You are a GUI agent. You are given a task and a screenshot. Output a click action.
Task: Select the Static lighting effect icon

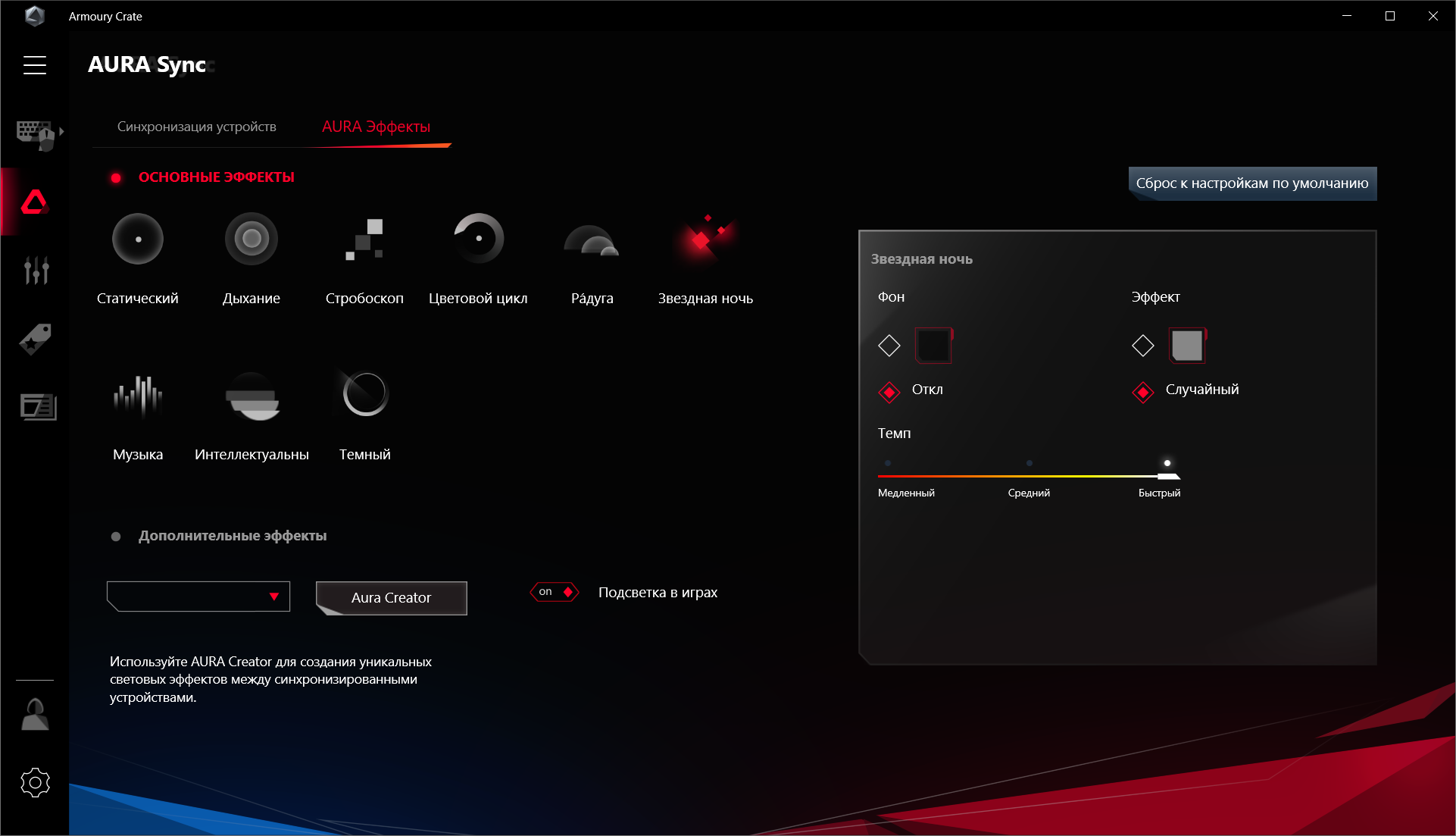[x=138, y=240]
